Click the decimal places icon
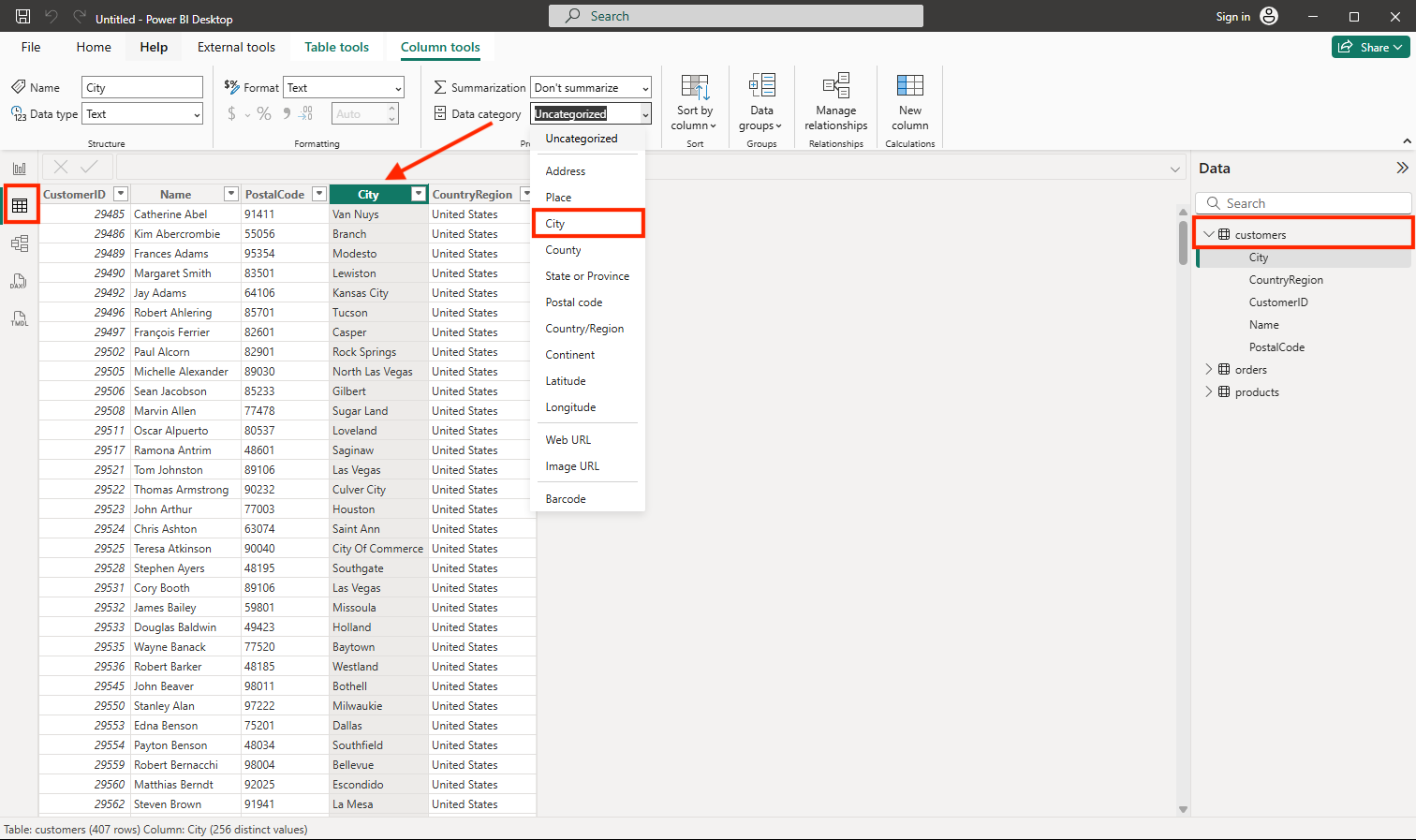This screenshot has height=840, width=1416. [306, 113]
